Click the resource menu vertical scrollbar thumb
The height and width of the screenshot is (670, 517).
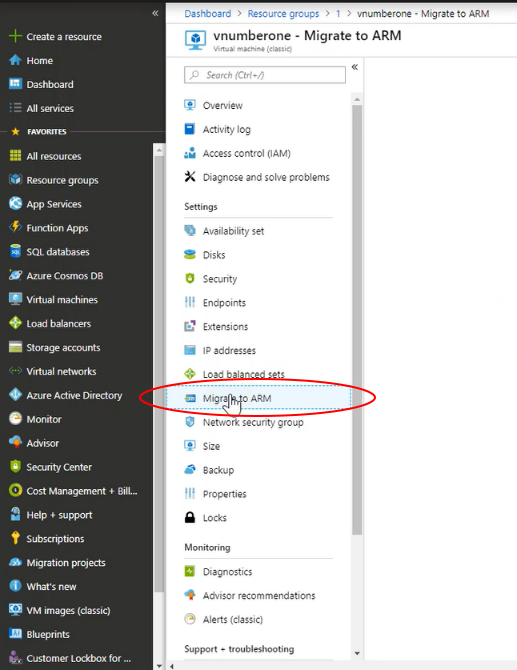coord(357,320)
